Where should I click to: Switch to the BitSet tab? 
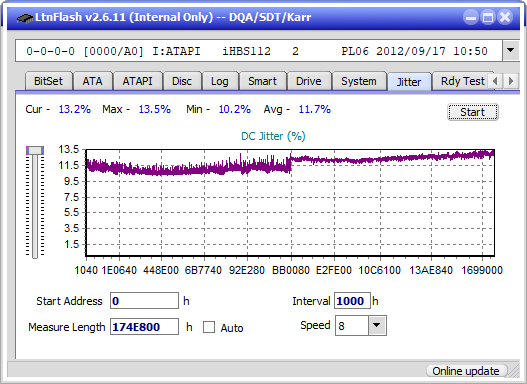tap(48, 81)
